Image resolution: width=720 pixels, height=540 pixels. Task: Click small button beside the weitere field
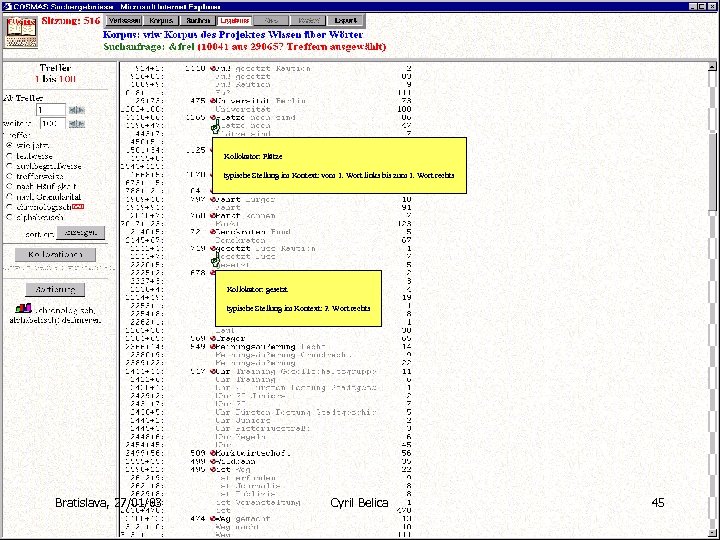pyautogui.click(x=77, y=124)
